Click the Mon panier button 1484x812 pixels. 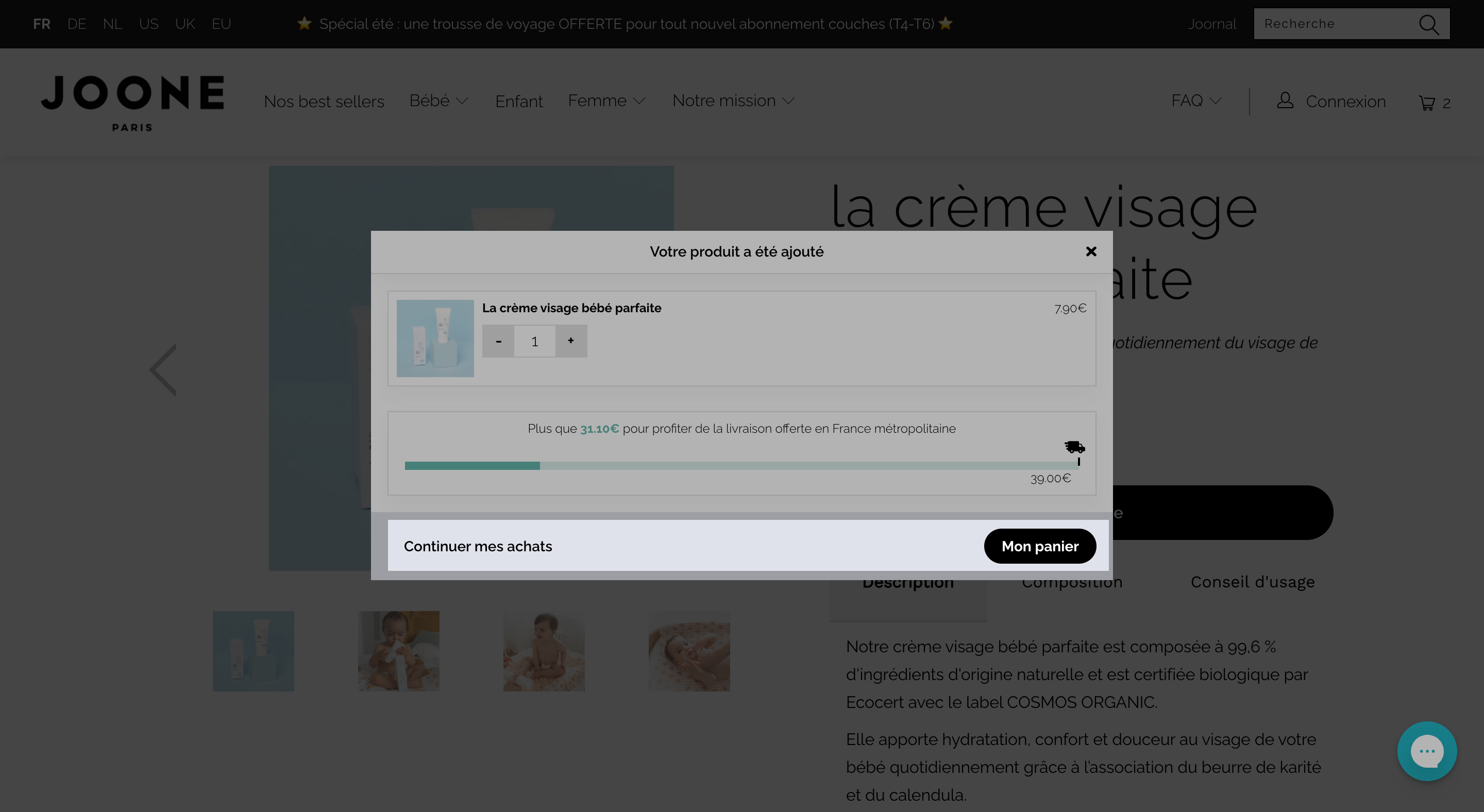point(1040,546)
